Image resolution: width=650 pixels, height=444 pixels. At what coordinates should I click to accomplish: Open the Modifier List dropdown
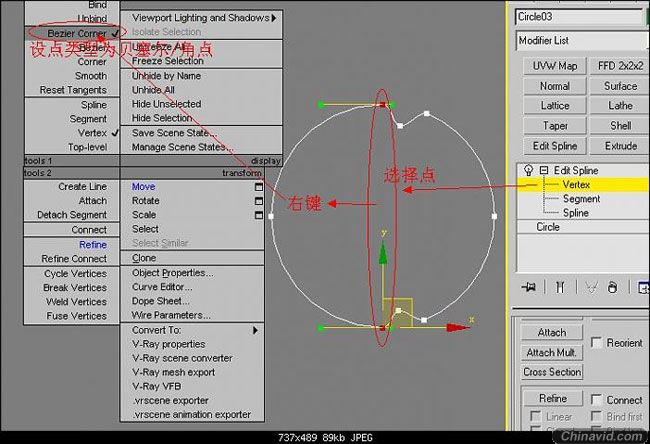tap(582, 41)
